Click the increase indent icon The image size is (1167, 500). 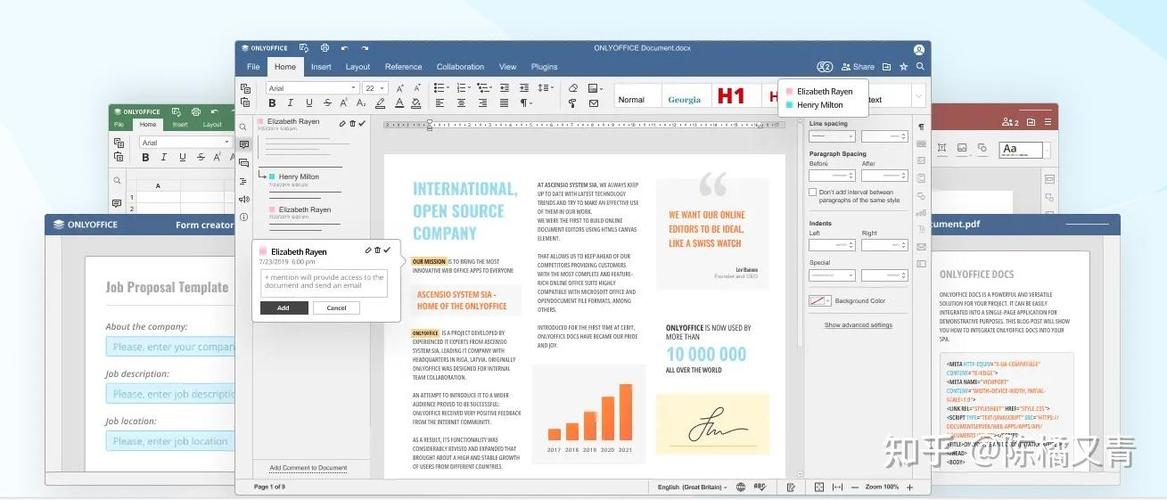[523, 88]
